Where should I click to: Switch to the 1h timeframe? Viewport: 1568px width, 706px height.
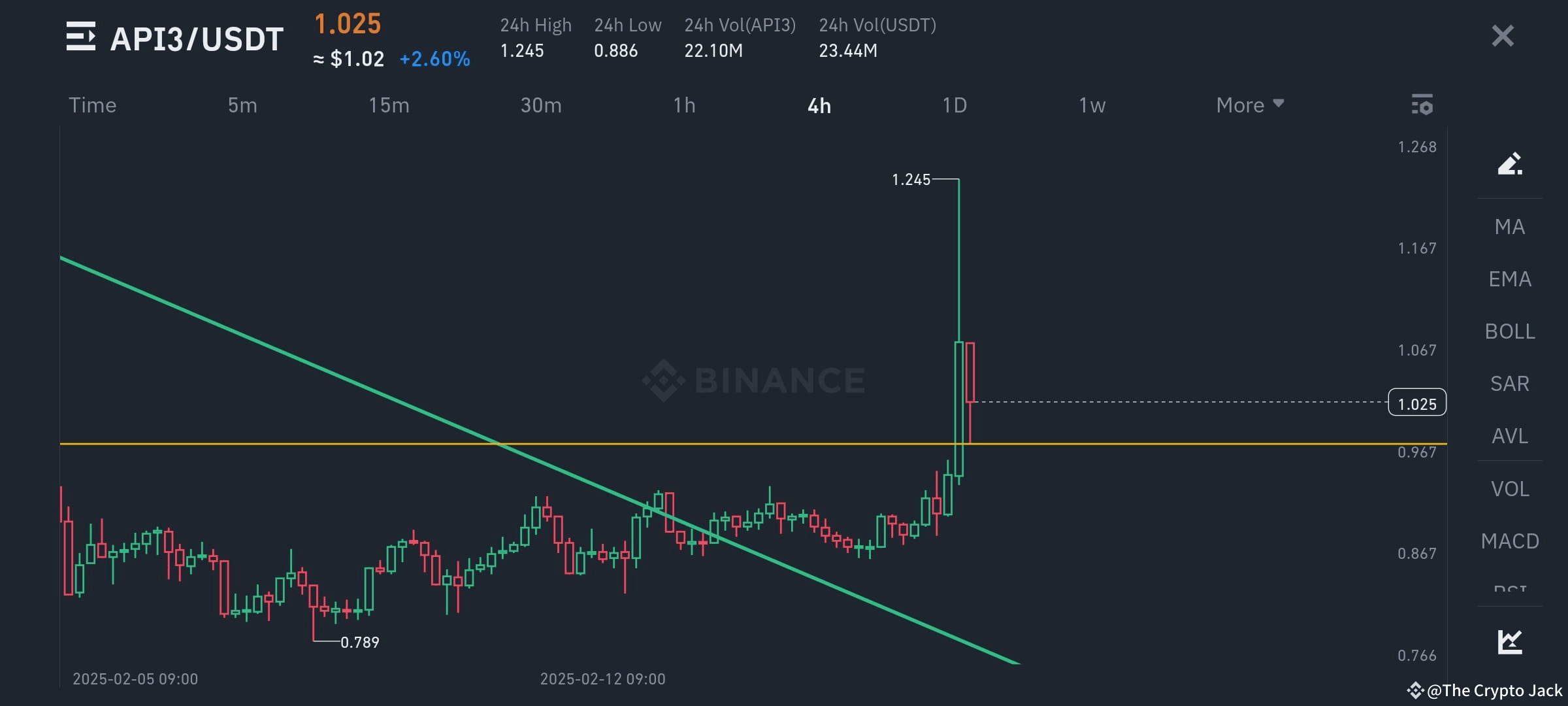click(685, 105)
